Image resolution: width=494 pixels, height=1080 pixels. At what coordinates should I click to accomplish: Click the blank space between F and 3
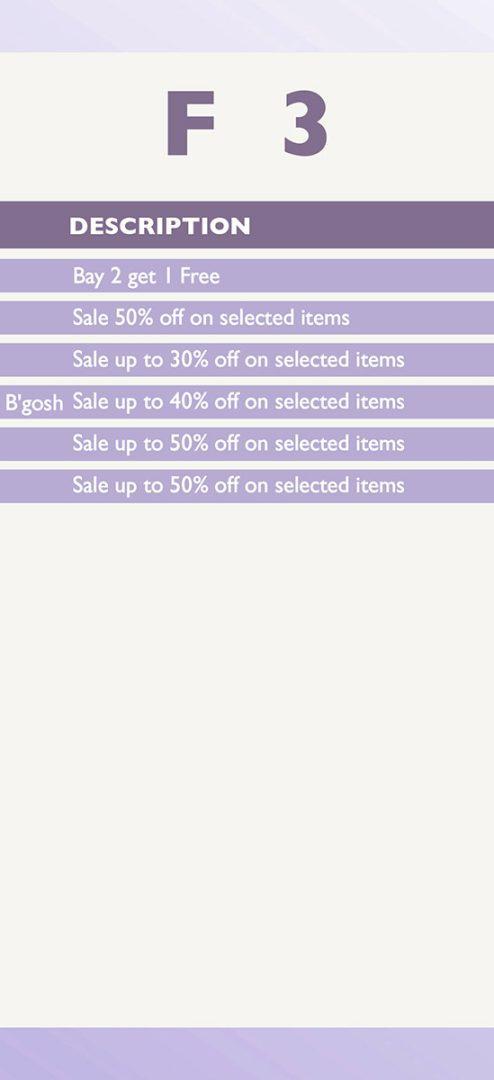249,123
